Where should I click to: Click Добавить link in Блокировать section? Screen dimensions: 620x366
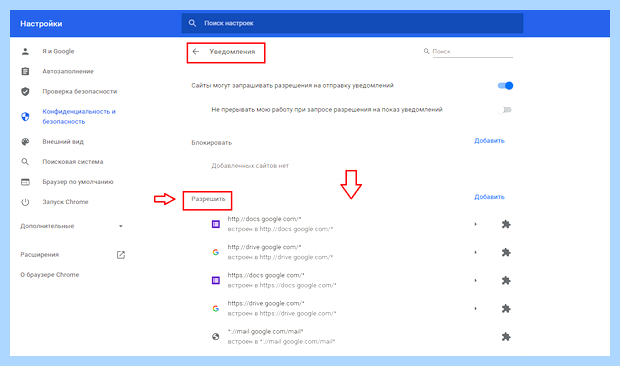(489, 141)
